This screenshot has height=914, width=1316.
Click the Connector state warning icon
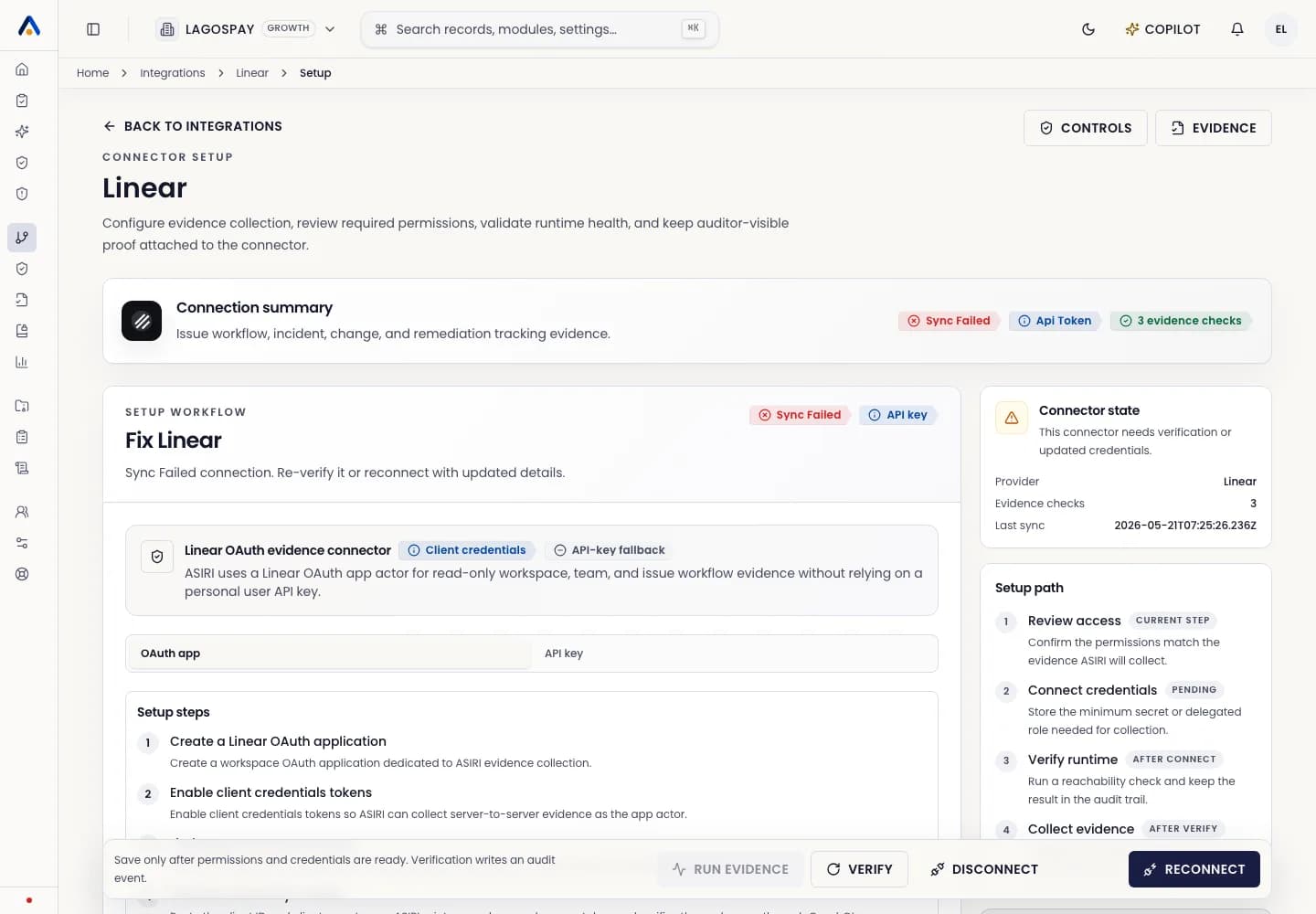point(1012,418)
